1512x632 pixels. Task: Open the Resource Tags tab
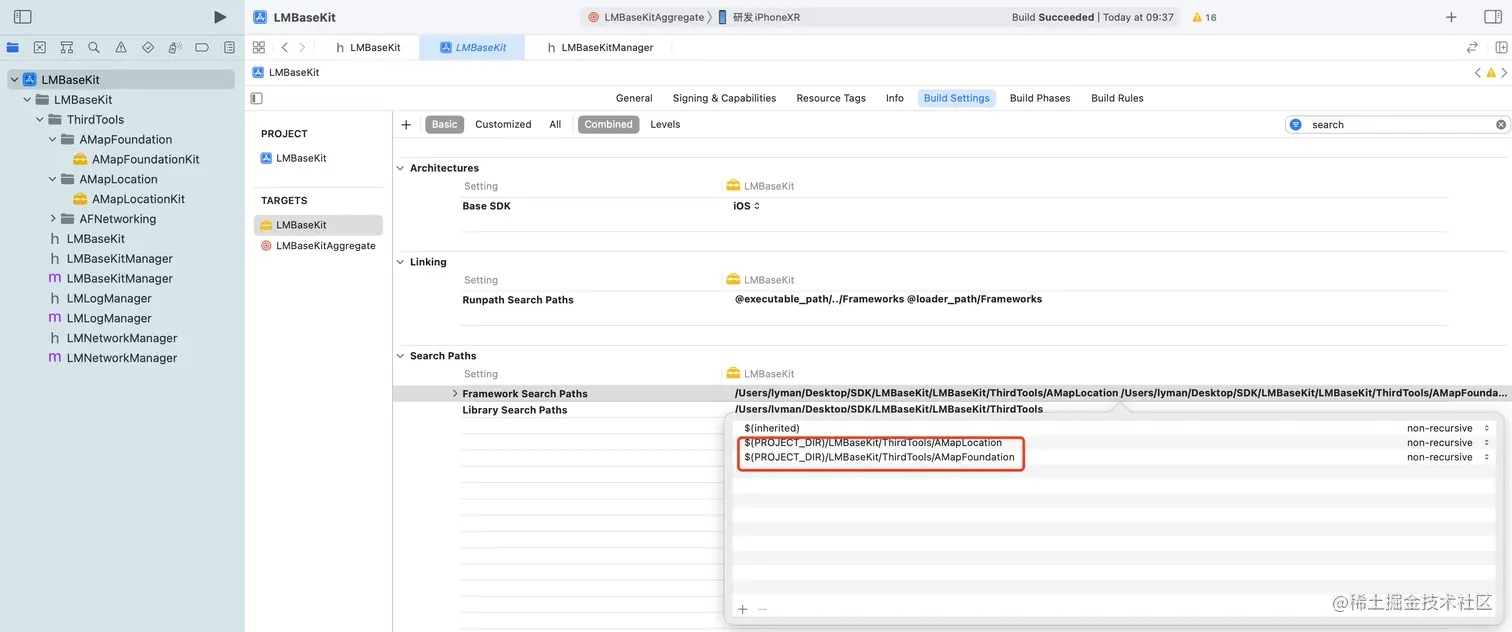coord(831,98)
